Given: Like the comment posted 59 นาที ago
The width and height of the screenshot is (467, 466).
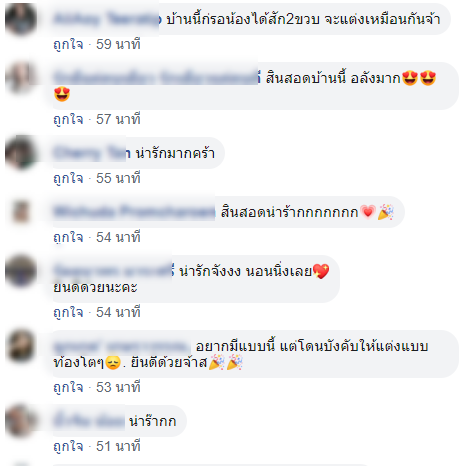Looking at the screenshot, I should point(68,44).
